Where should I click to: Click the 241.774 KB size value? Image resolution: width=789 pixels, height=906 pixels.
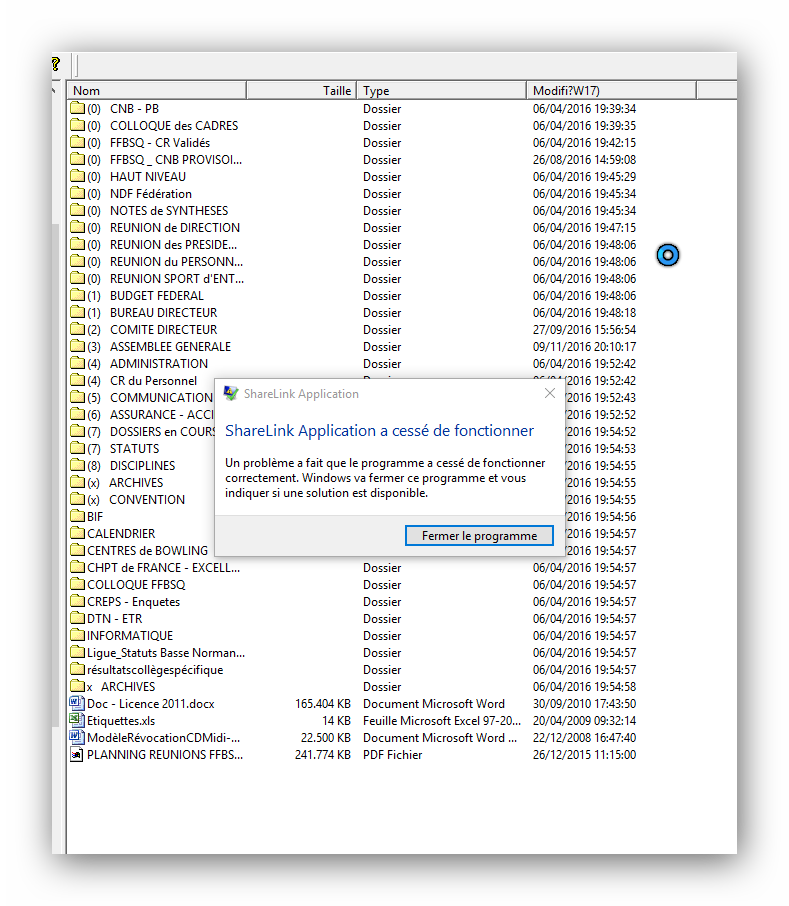click(x=323, y=755)
